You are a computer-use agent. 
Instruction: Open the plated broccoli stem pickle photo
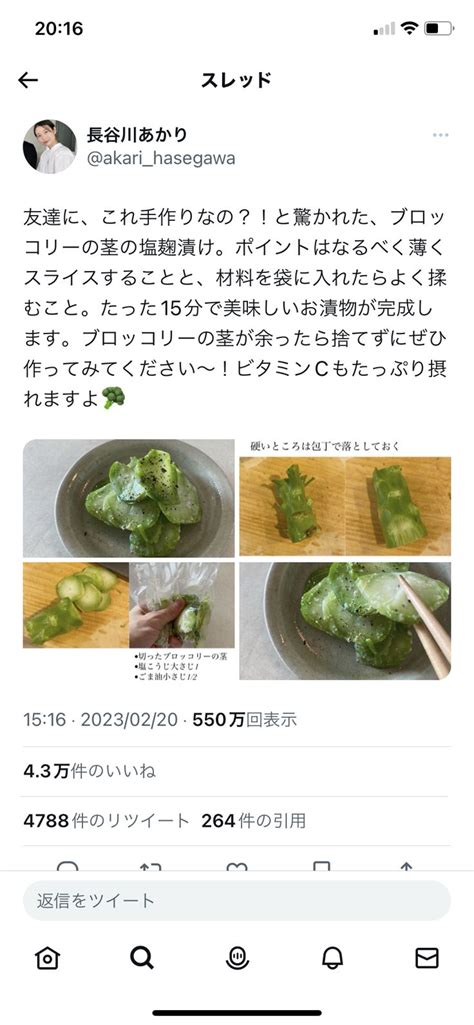coord(129,499)
